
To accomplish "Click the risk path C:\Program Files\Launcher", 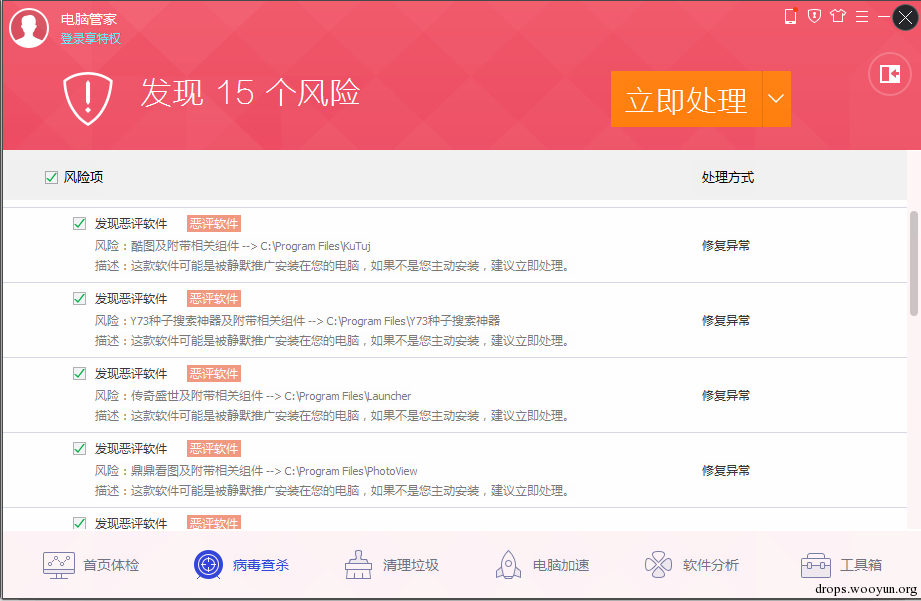I will (x=348, y=396).
